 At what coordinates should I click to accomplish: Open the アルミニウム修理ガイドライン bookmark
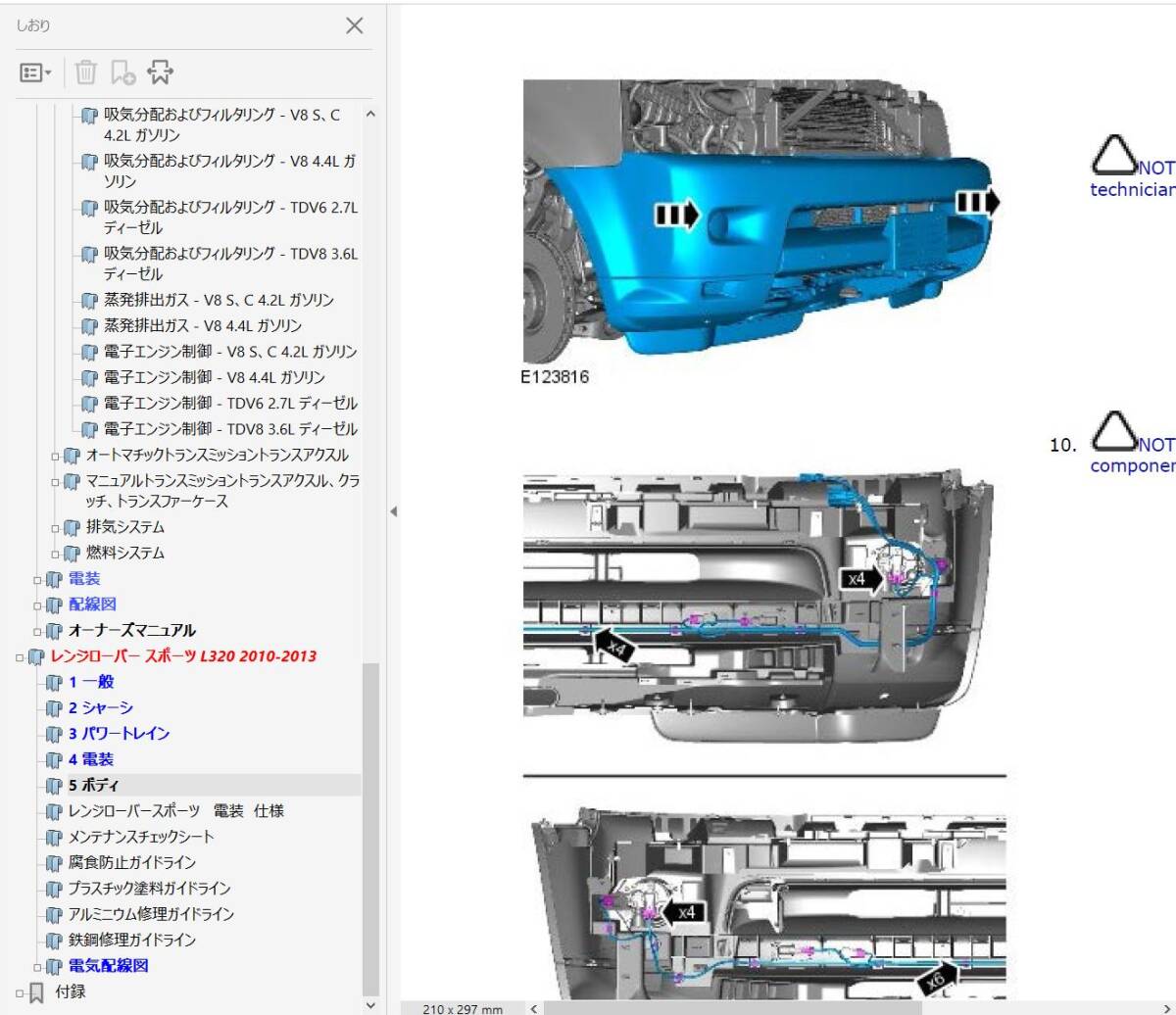[x=151, y=914]
